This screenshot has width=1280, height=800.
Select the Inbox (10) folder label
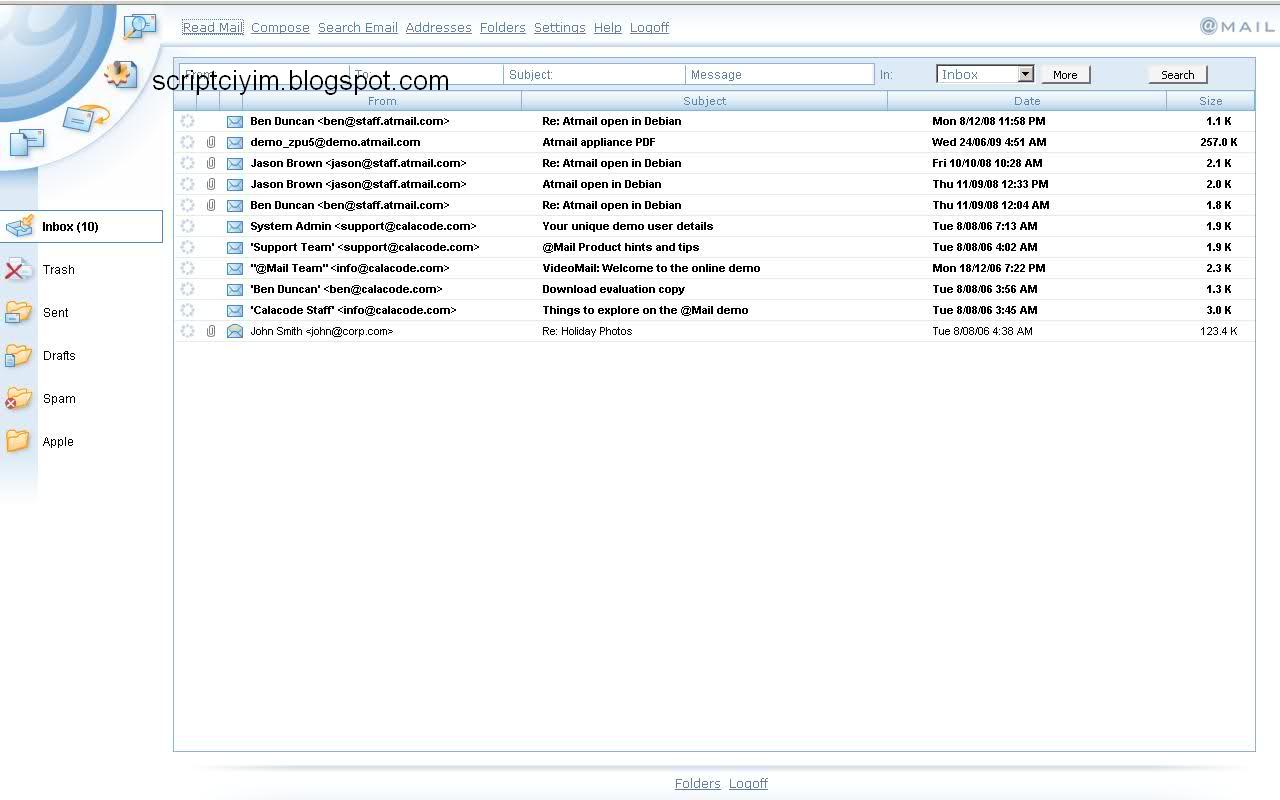click(x=70, y=227)
